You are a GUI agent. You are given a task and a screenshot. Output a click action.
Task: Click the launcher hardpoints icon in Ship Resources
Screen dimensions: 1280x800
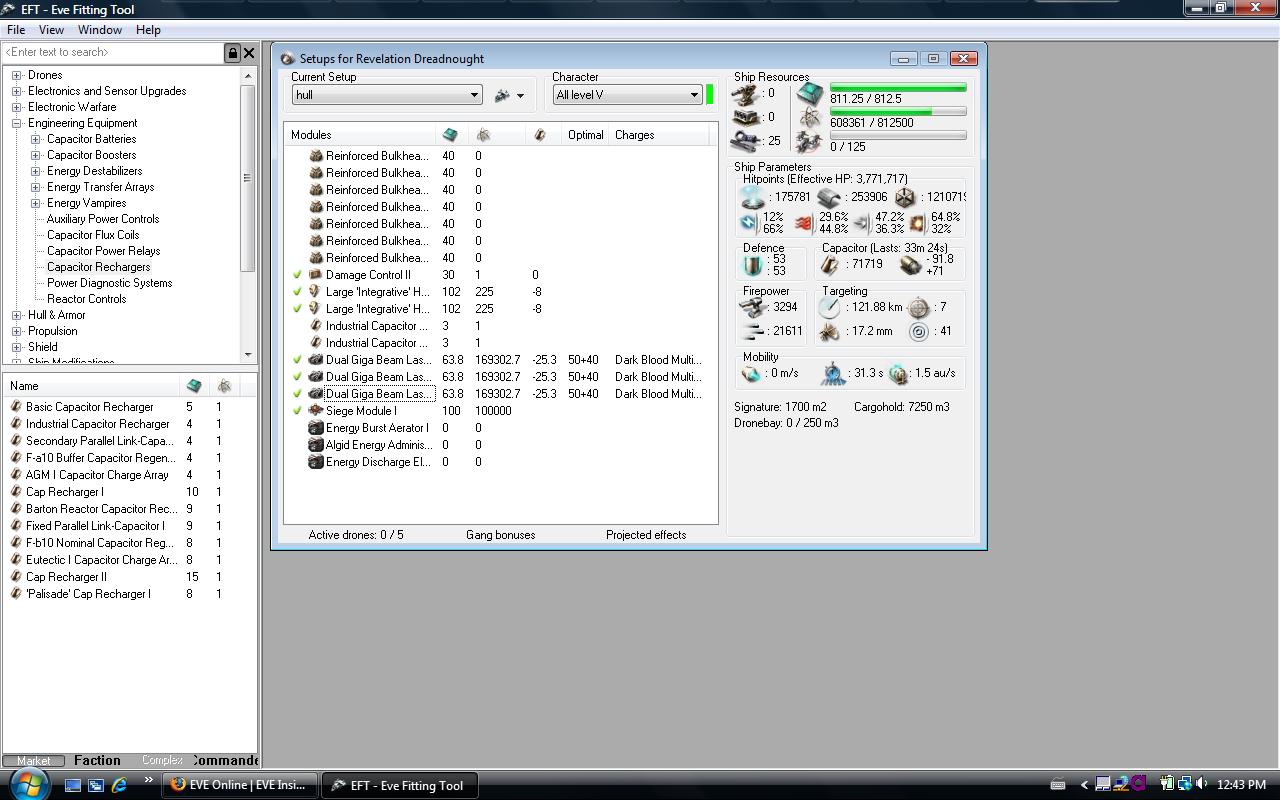pos(746,117)
